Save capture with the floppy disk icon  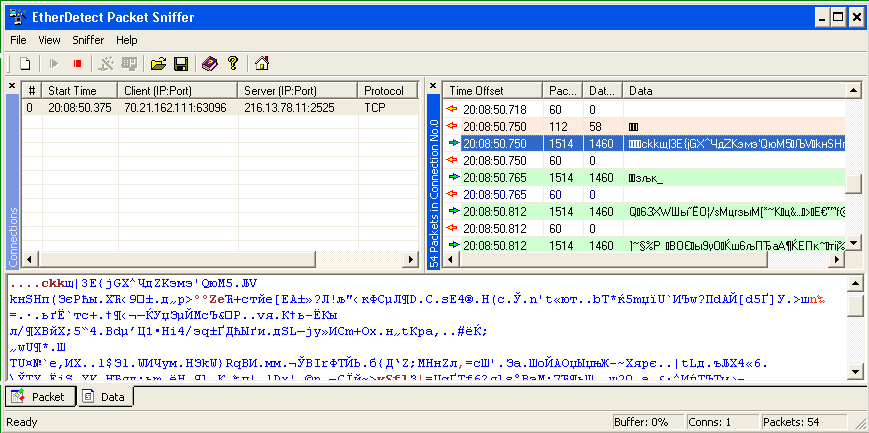(181, 64)
